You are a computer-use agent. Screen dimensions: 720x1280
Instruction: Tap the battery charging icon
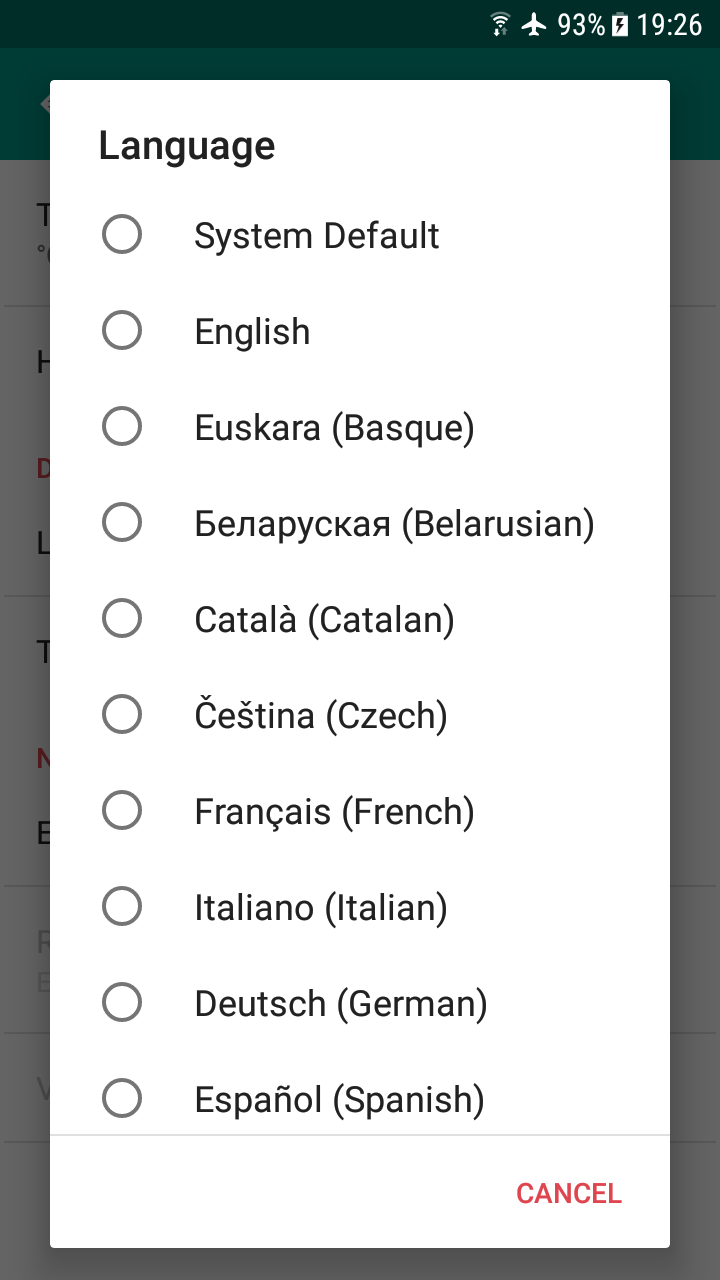(620, 24)
